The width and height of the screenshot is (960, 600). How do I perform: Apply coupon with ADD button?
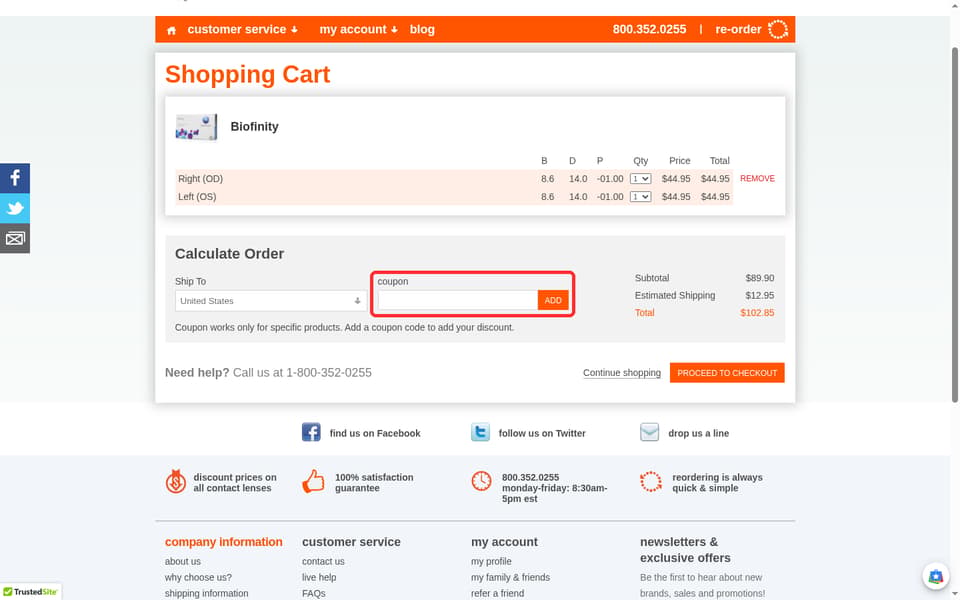553,300
